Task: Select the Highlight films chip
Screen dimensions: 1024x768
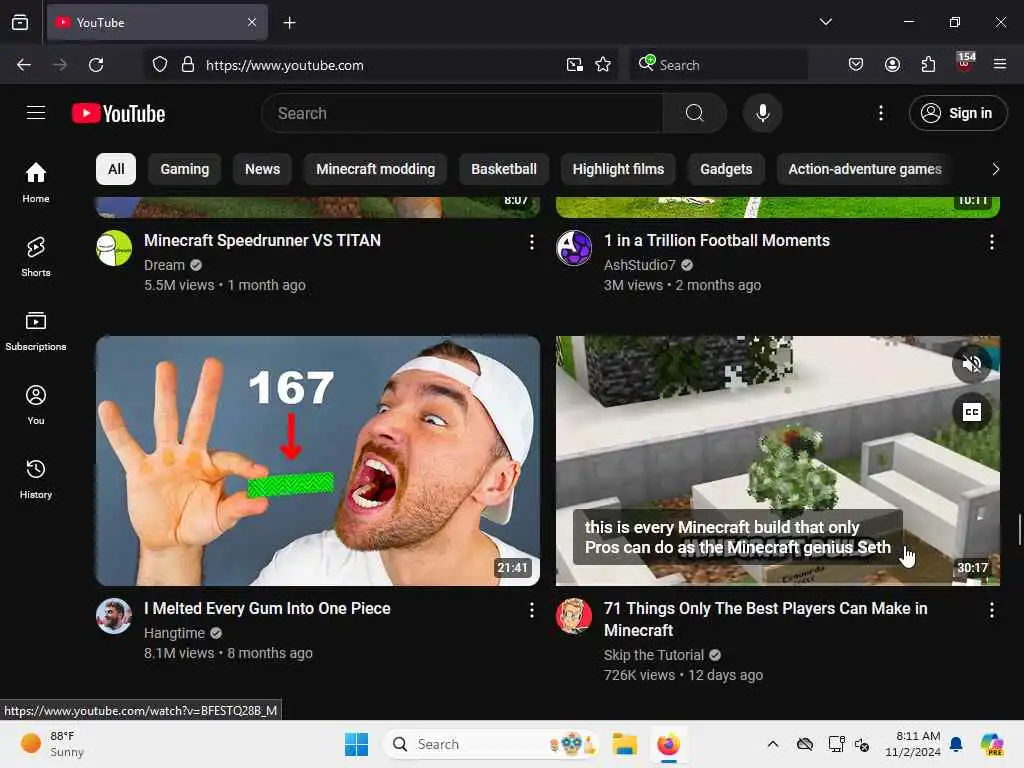Action: pyautogui.click(x=618, y=169)
